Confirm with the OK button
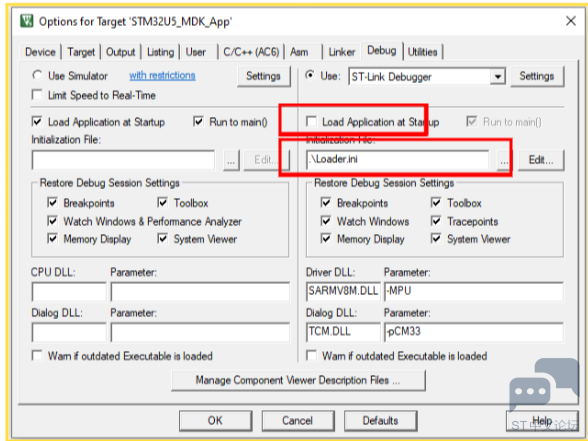This screenshot has height=441, width=588. (x=215, y=421)
